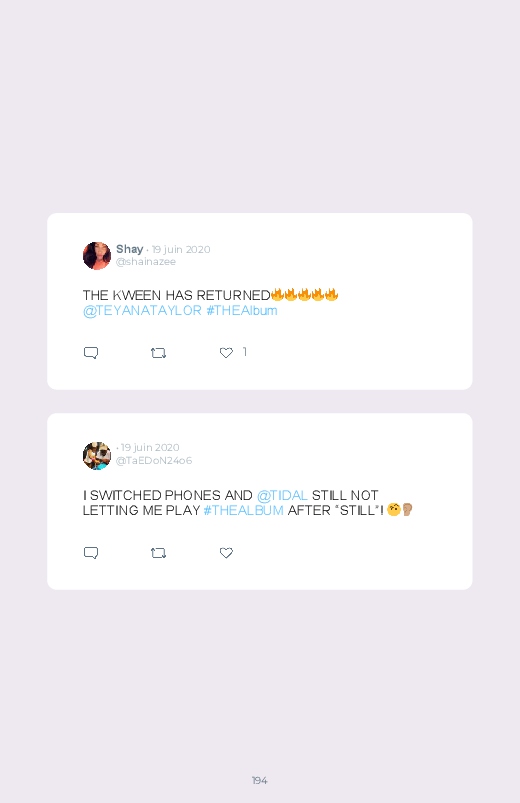
Task: Like Shay's tweet with the heart icon
Action: tap(226, 352)
